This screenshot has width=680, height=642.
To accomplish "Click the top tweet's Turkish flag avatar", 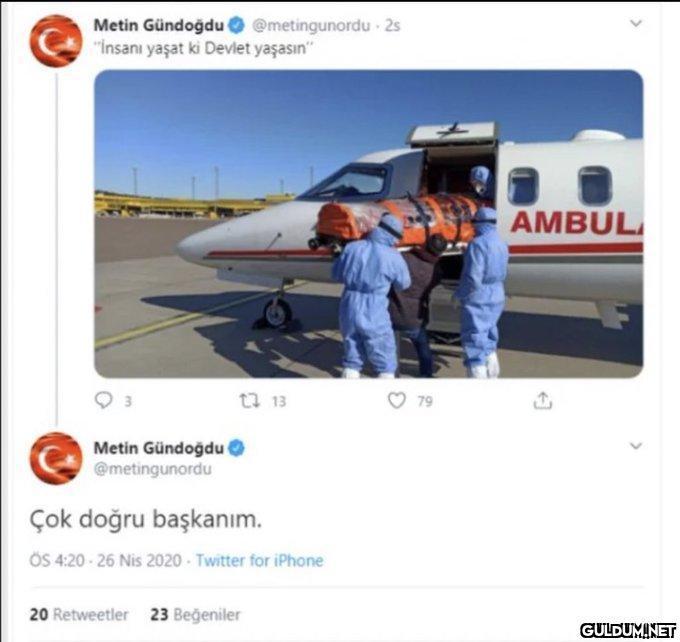I will click(x=56, y=41).
